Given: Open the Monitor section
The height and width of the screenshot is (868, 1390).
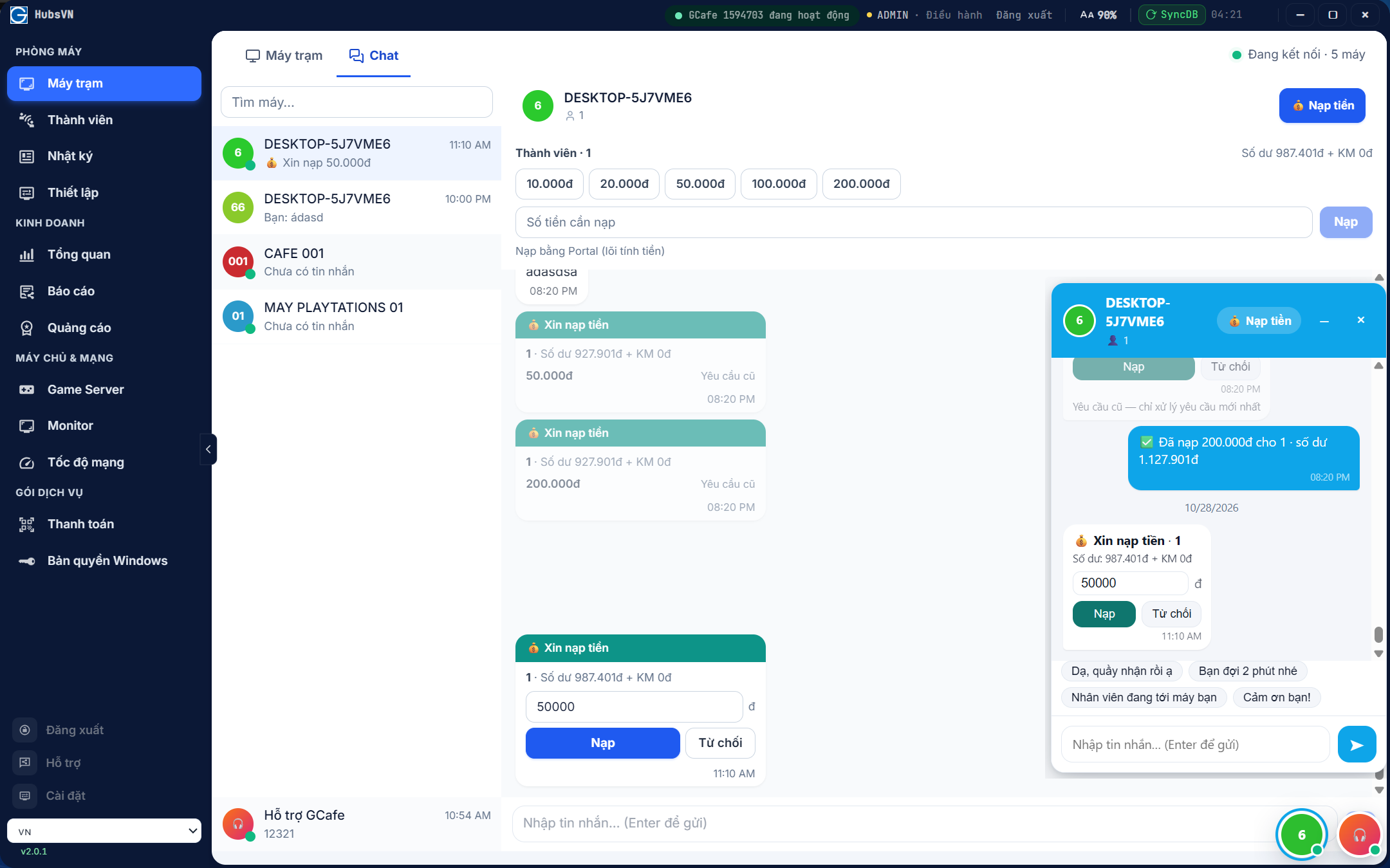Looking at the screenshot, I should 104,425.
